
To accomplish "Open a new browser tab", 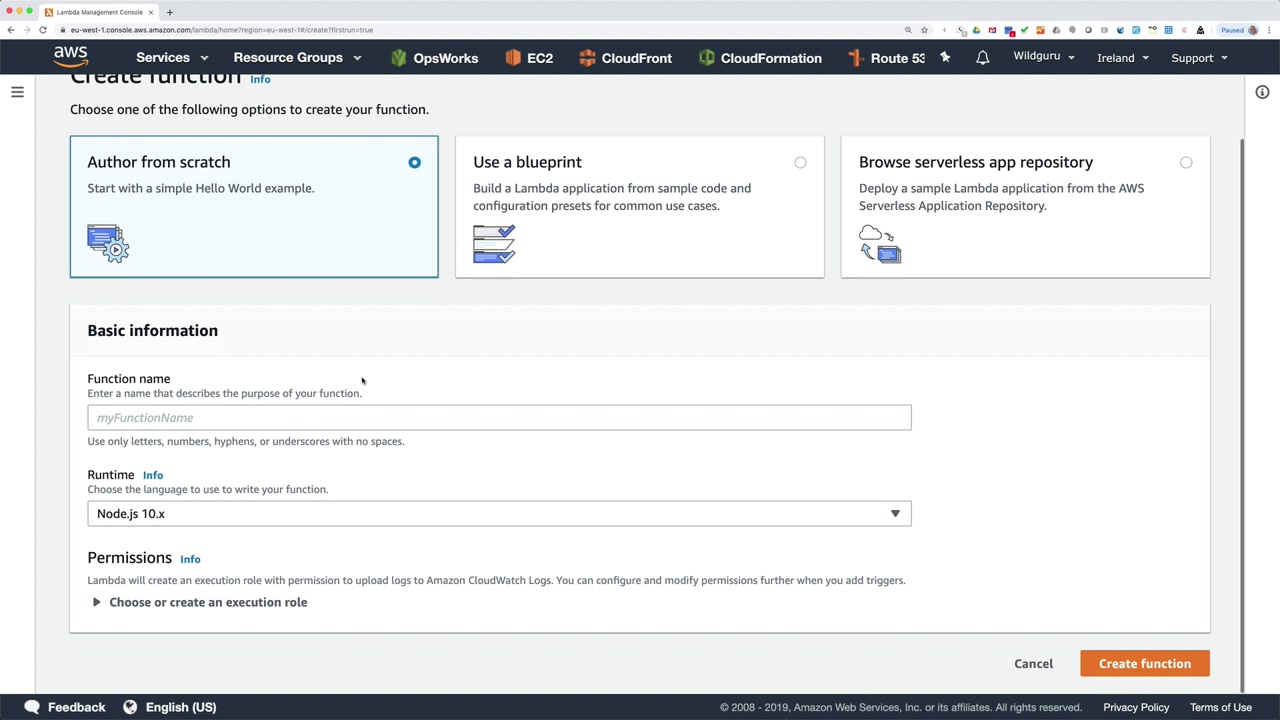I will [170, 12].
